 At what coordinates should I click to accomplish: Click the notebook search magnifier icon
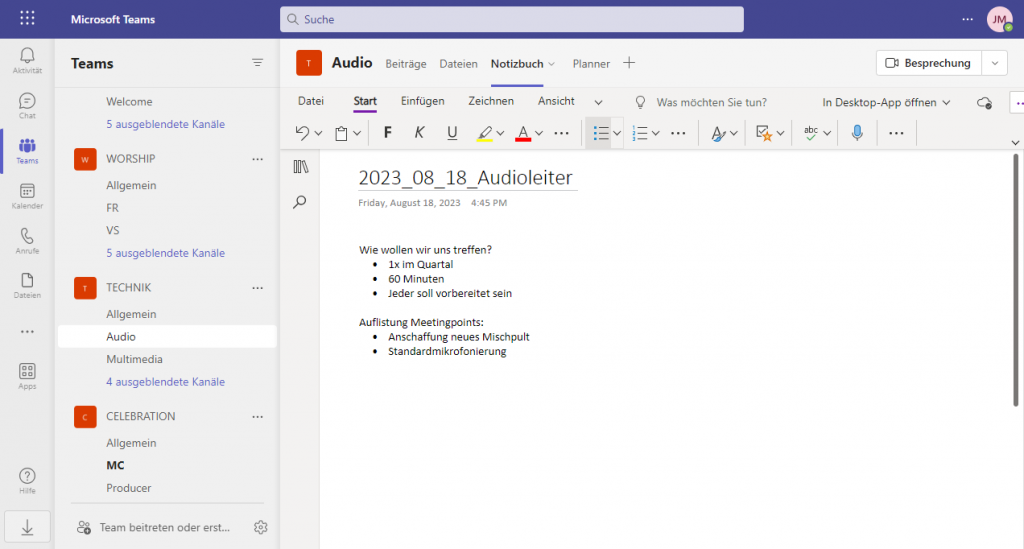[300, 202]
